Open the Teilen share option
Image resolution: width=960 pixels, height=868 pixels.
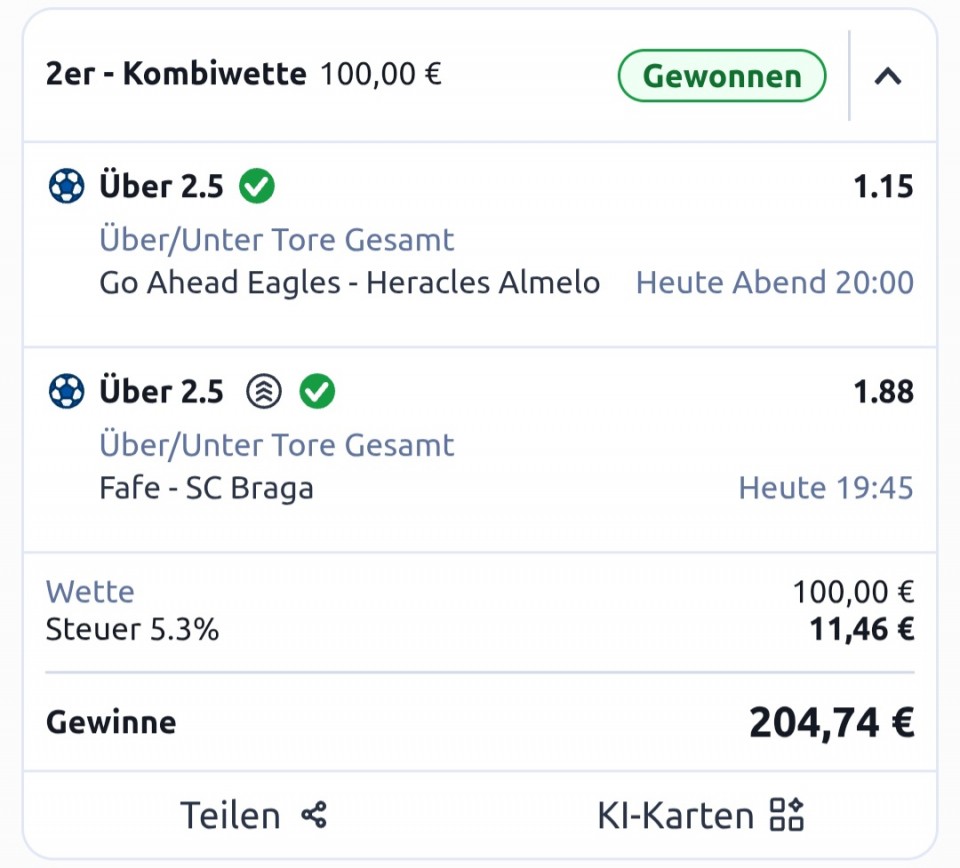(230, 816)
